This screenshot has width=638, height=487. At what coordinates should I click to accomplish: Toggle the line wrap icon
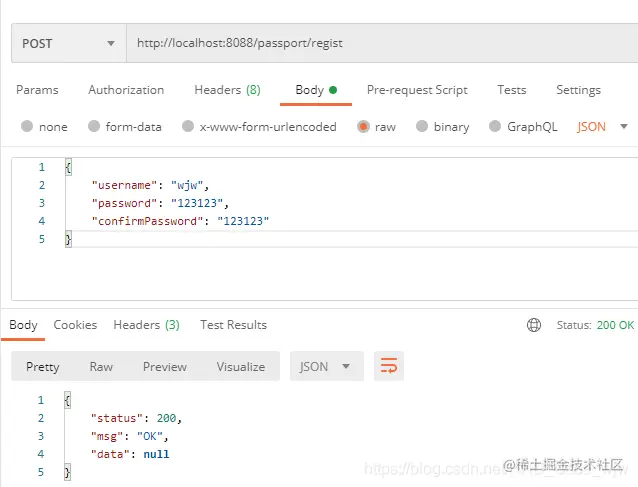click(x=389, y=366)
